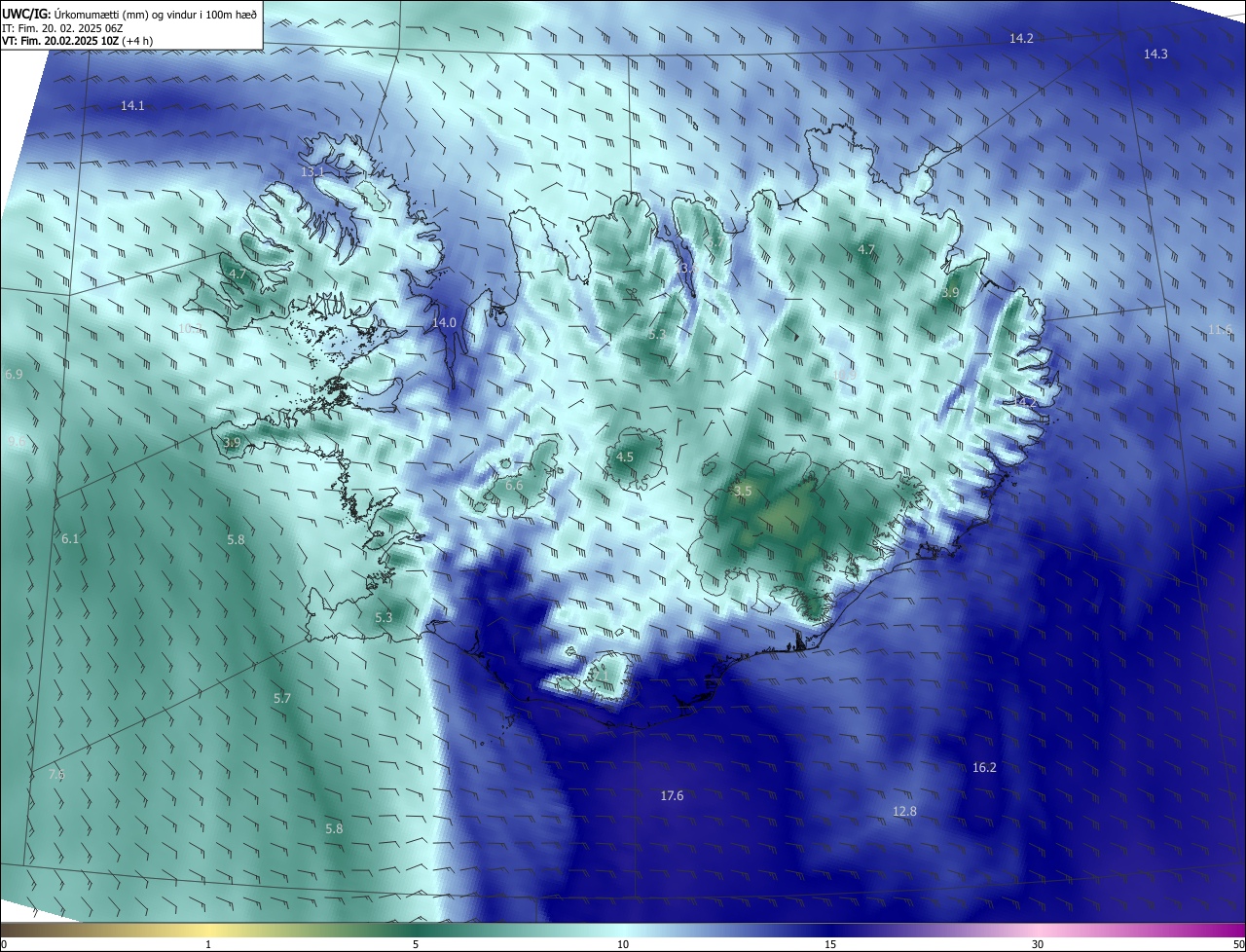This screenshot has width=1246, height=952.
Task: Click the 4.5 value on Hofsjökull glacier
Action: (x=625, y=457)
